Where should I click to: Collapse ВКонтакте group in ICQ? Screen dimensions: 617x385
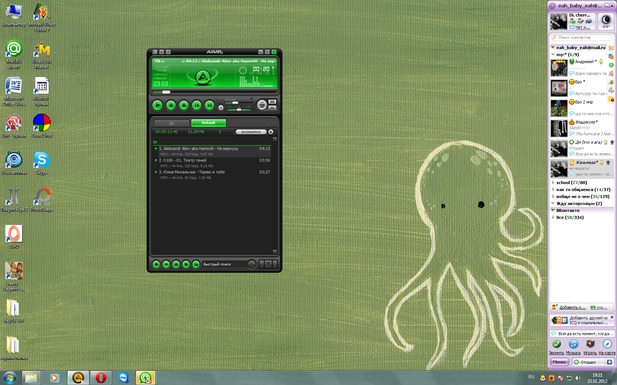pos(553,211)
